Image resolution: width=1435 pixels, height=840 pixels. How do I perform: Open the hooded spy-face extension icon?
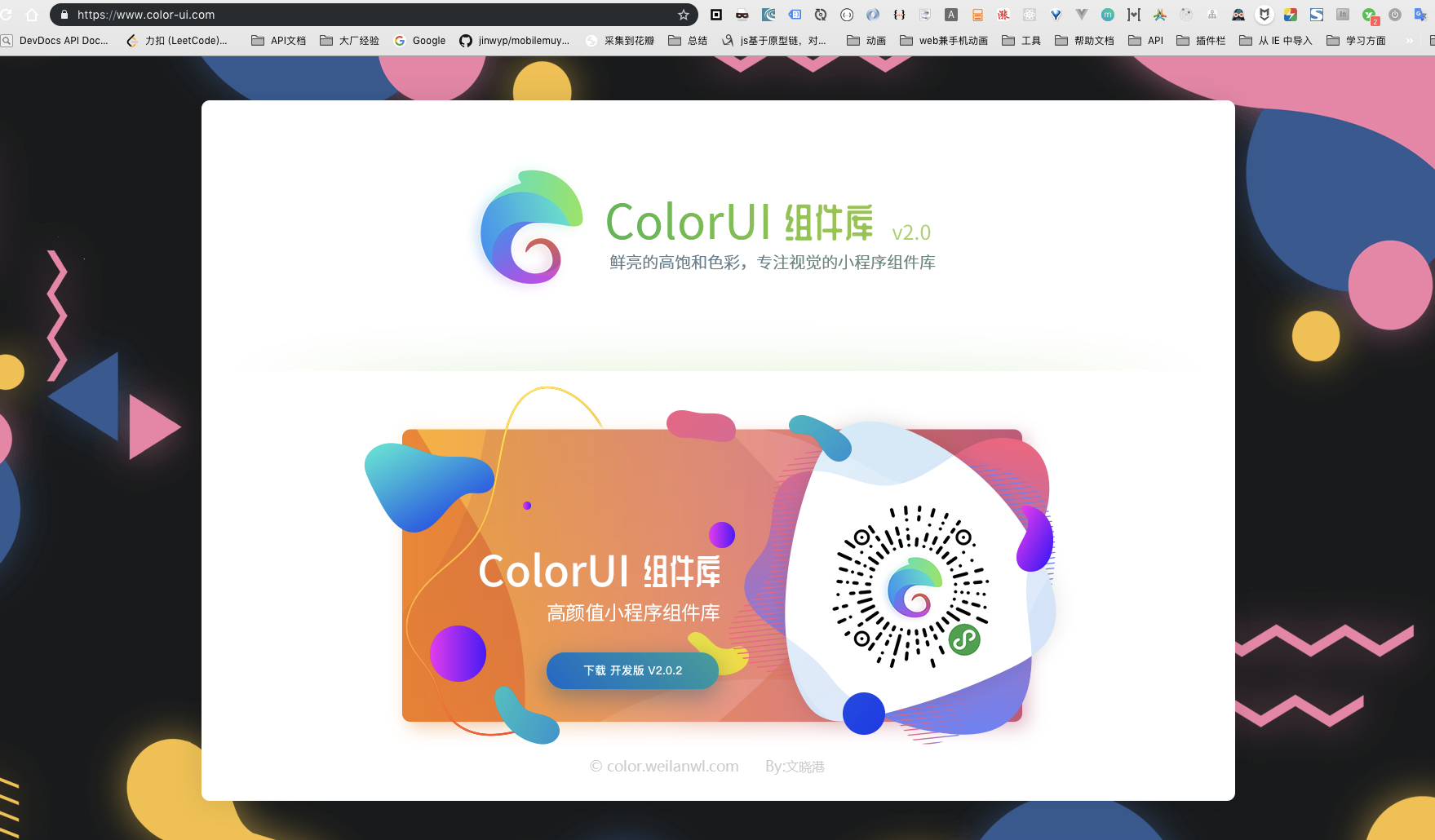click(x=1238, y=15)
